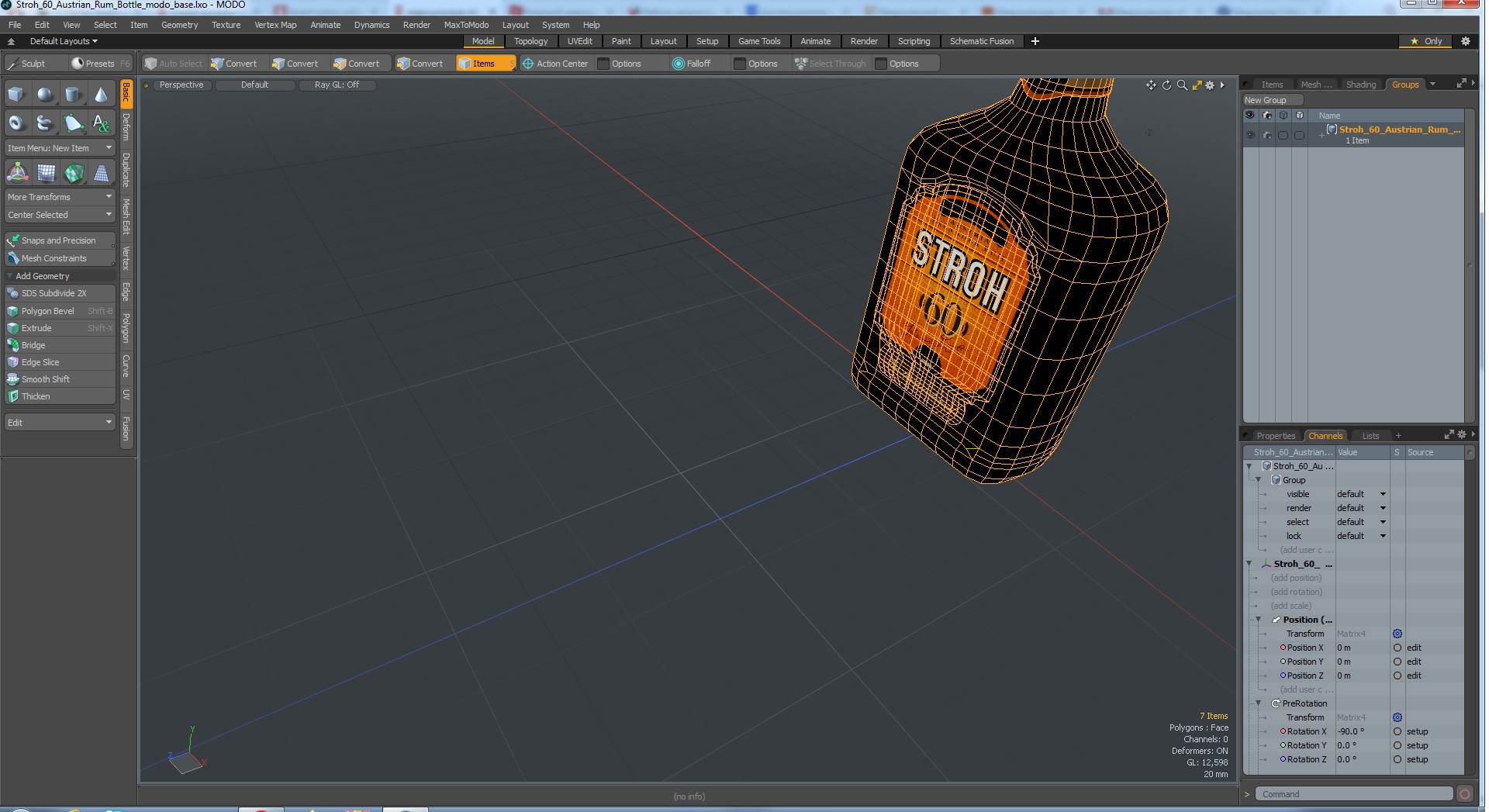Image resolution: width=1489 pixels, height=812 pixels.
Task: Click the viewport rotate icon
Action: [x=1166, y=85]
